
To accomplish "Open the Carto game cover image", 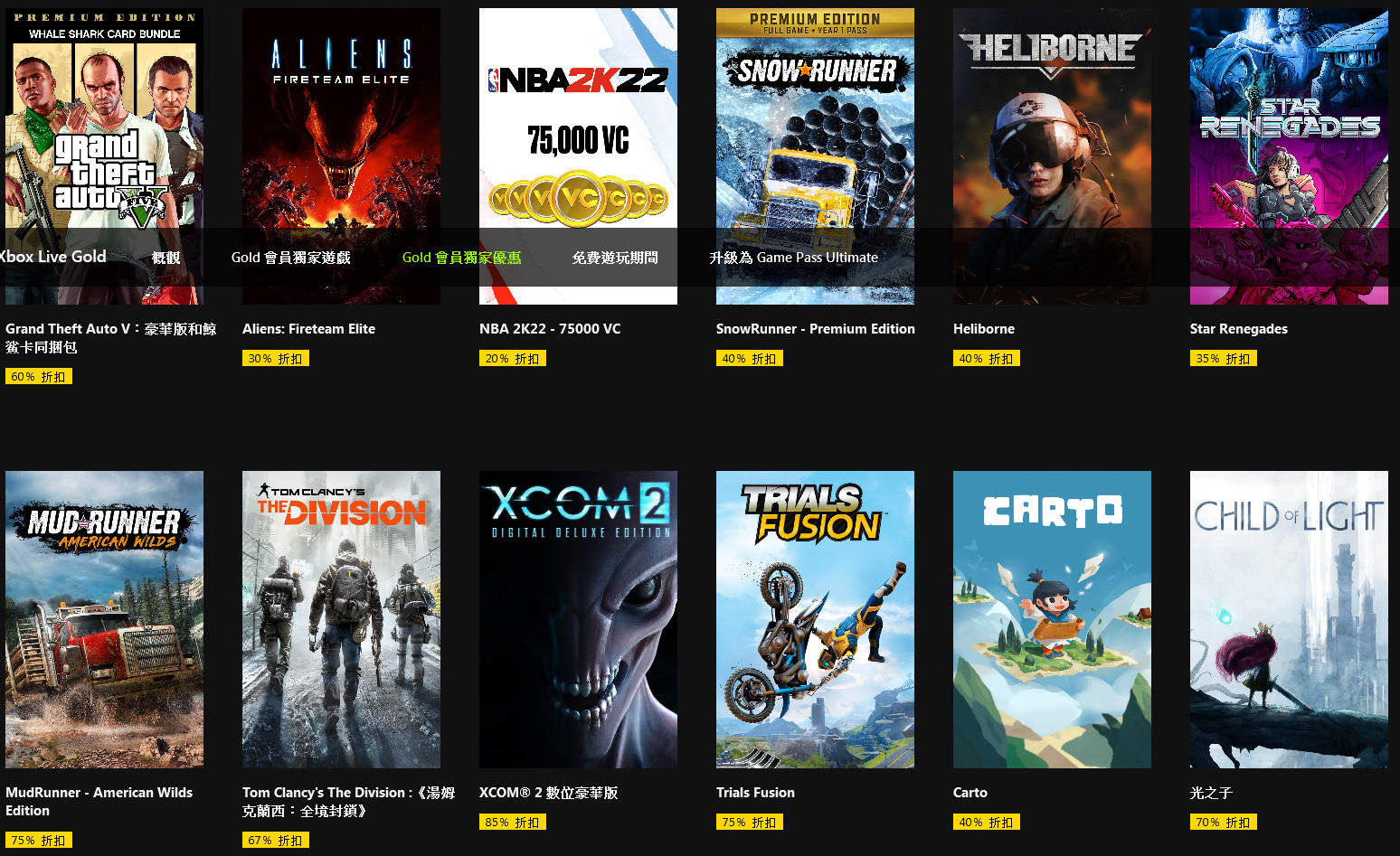I will tap(1052, 619).
